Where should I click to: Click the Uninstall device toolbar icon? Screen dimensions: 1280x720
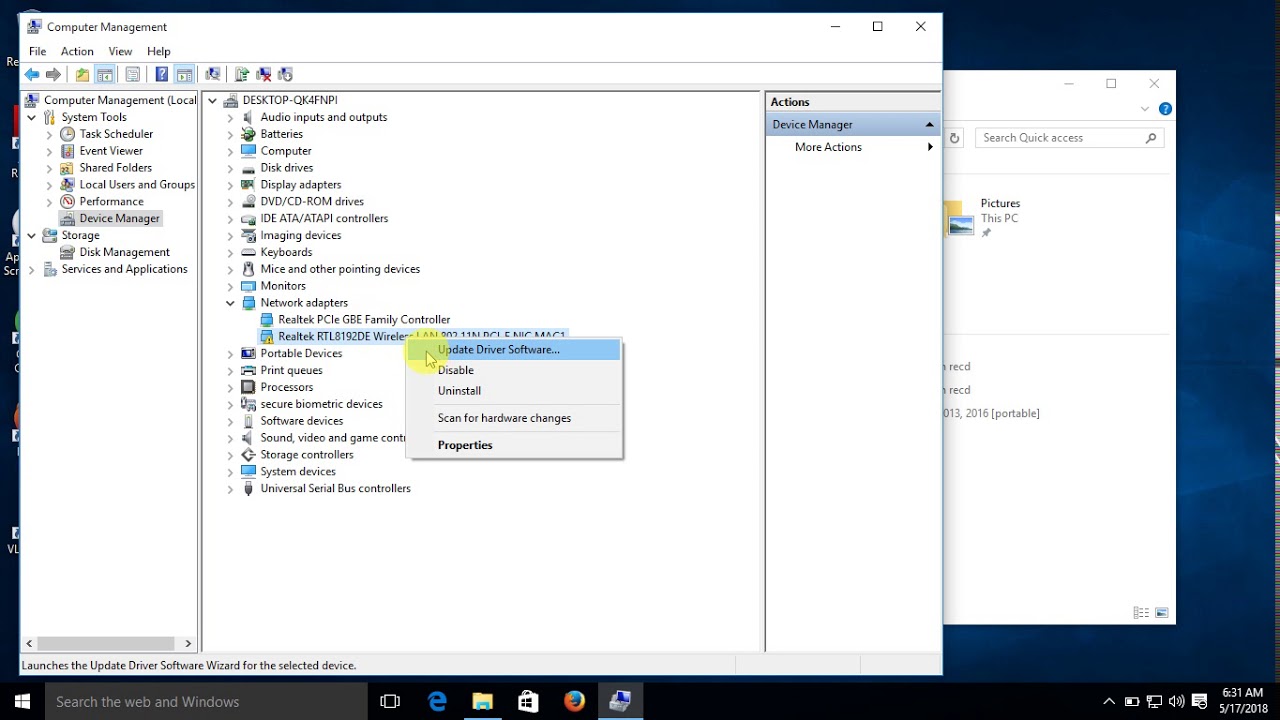click(263, 74)
